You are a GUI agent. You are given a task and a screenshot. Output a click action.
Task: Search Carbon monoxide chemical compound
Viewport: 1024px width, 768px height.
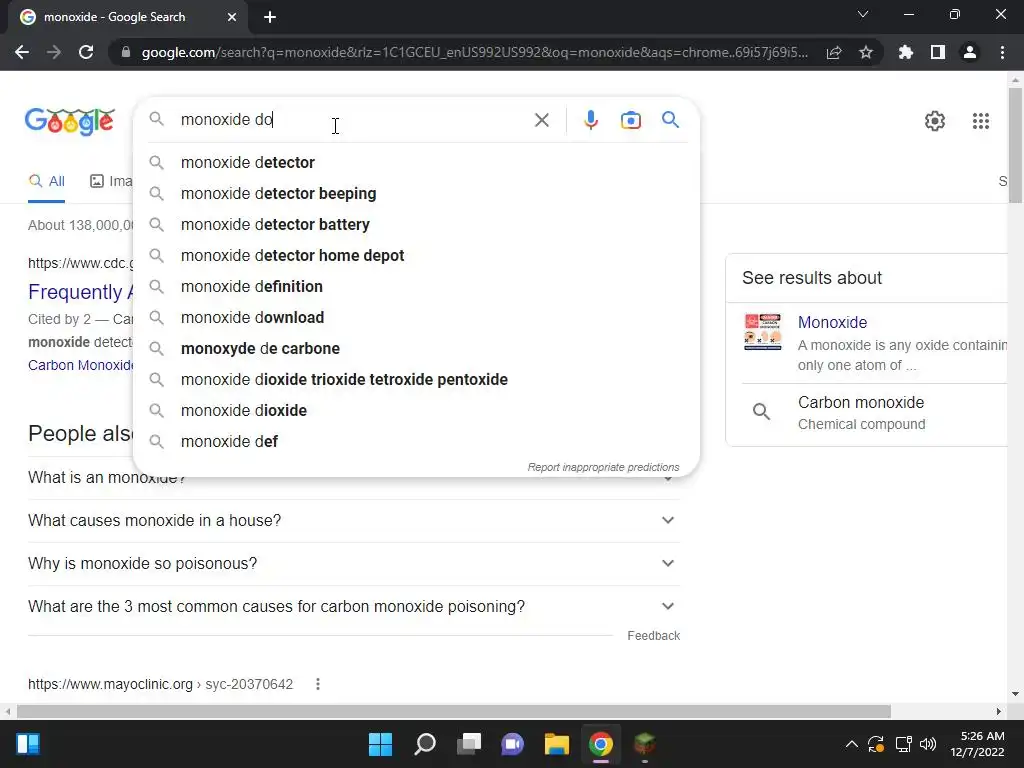coord(869,413)
